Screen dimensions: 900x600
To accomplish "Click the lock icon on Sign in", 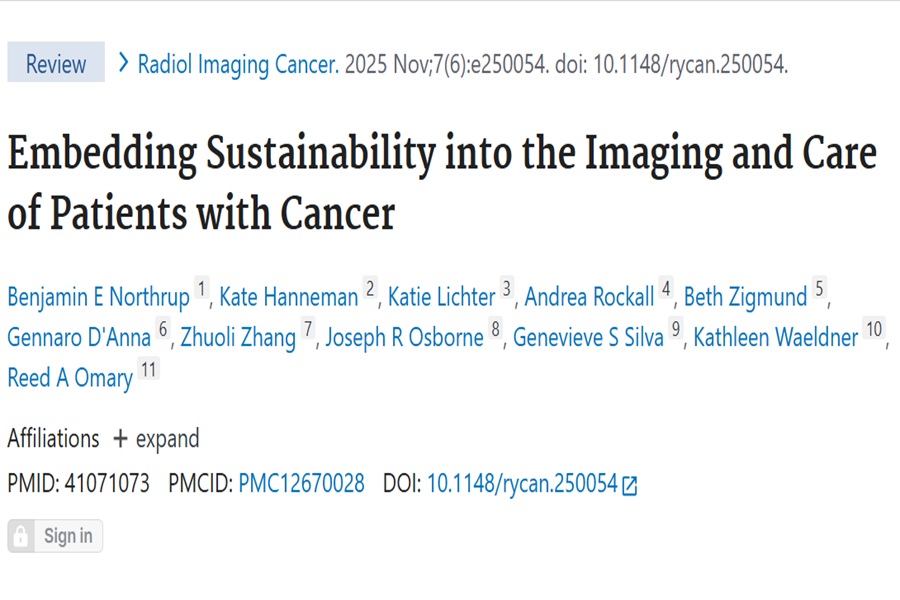I will [x=21, y=536].
